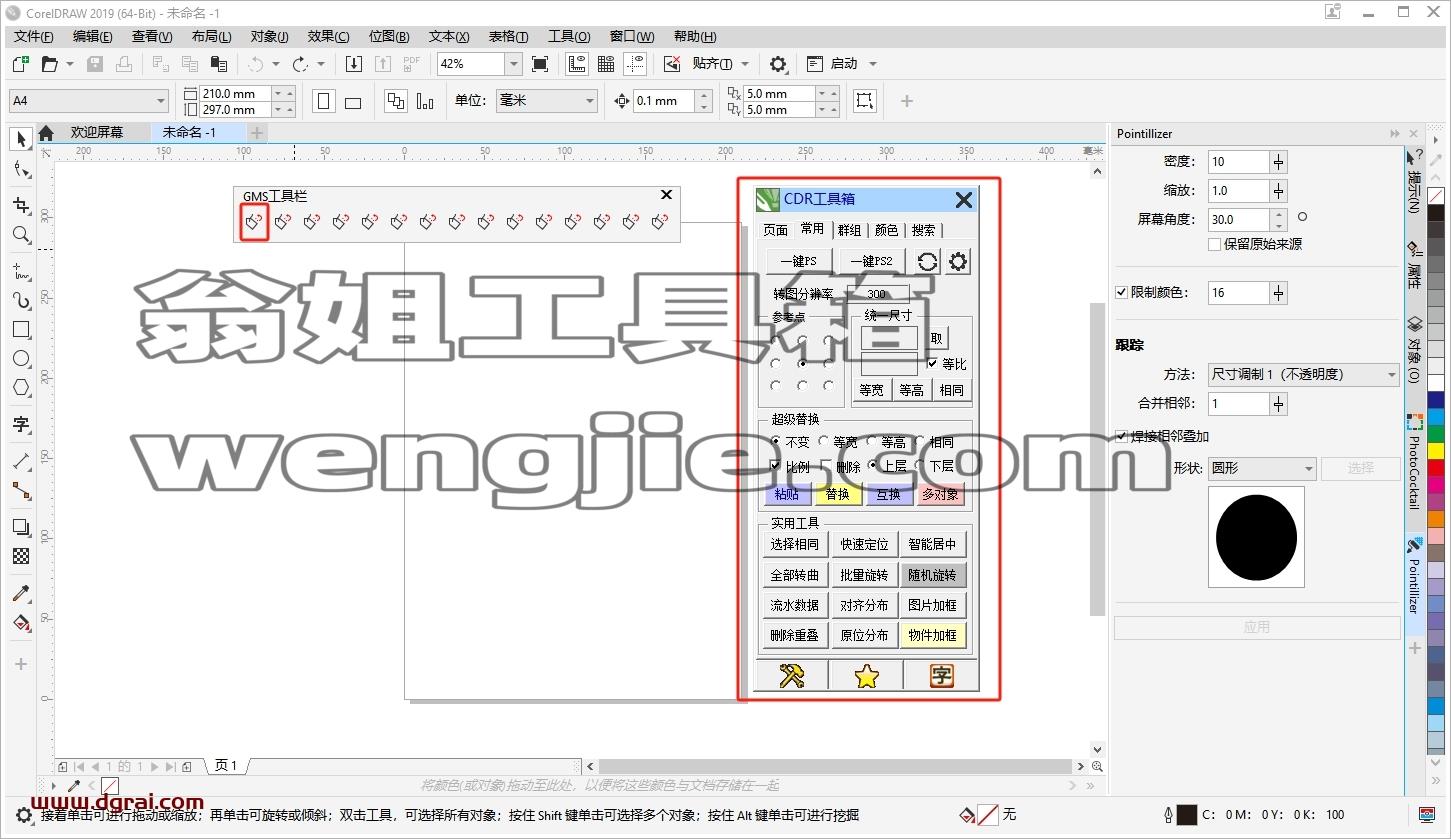Open the 位图 menu
1451x839 pixels.
point(389,36)
